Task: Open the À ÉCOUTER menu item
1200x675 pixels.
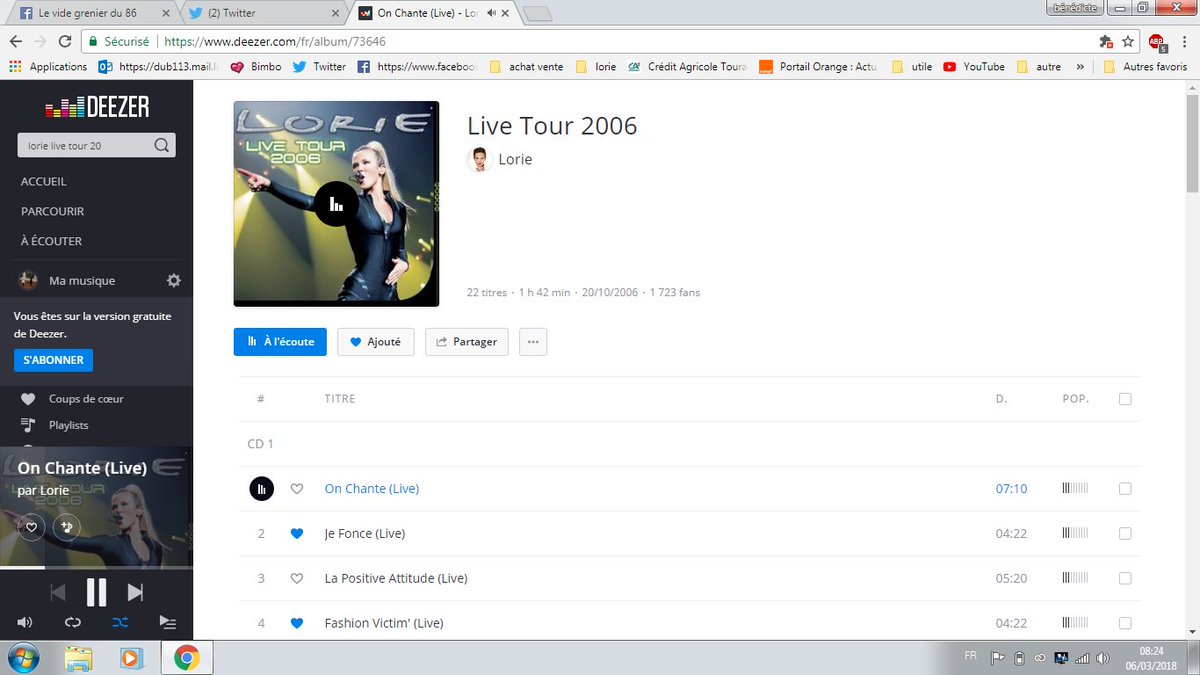Action: (51, 241)
